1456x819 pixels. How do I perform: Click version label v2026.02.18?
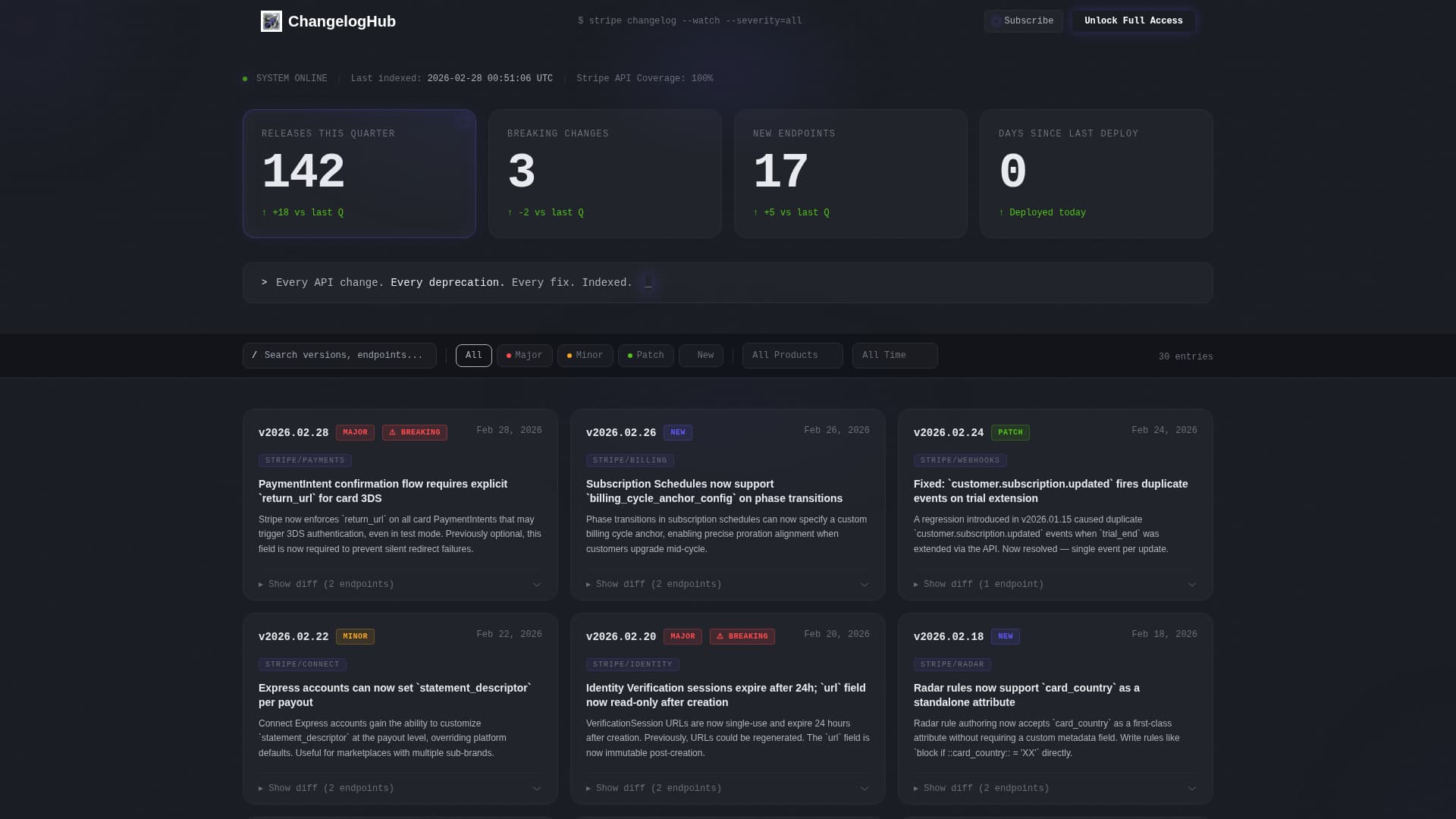[949, 637]
